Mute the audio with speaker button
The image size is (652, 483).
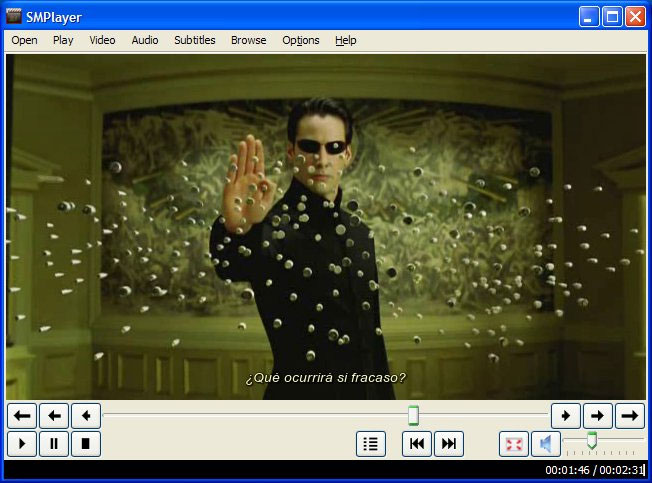545,444
